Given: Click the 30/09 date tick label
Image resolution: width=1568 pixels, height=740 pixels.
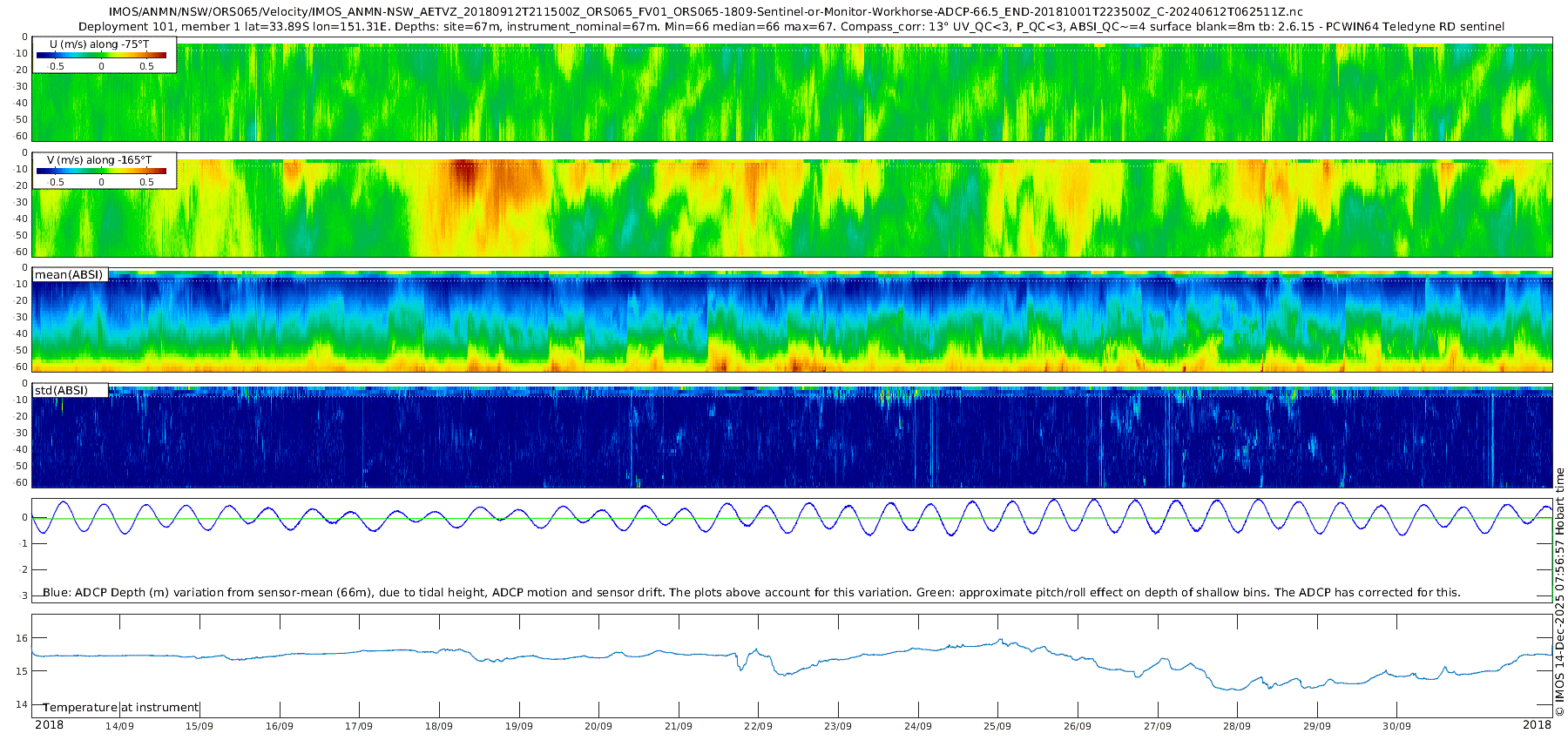Looking at the screenshot, I should (1396, 726).
